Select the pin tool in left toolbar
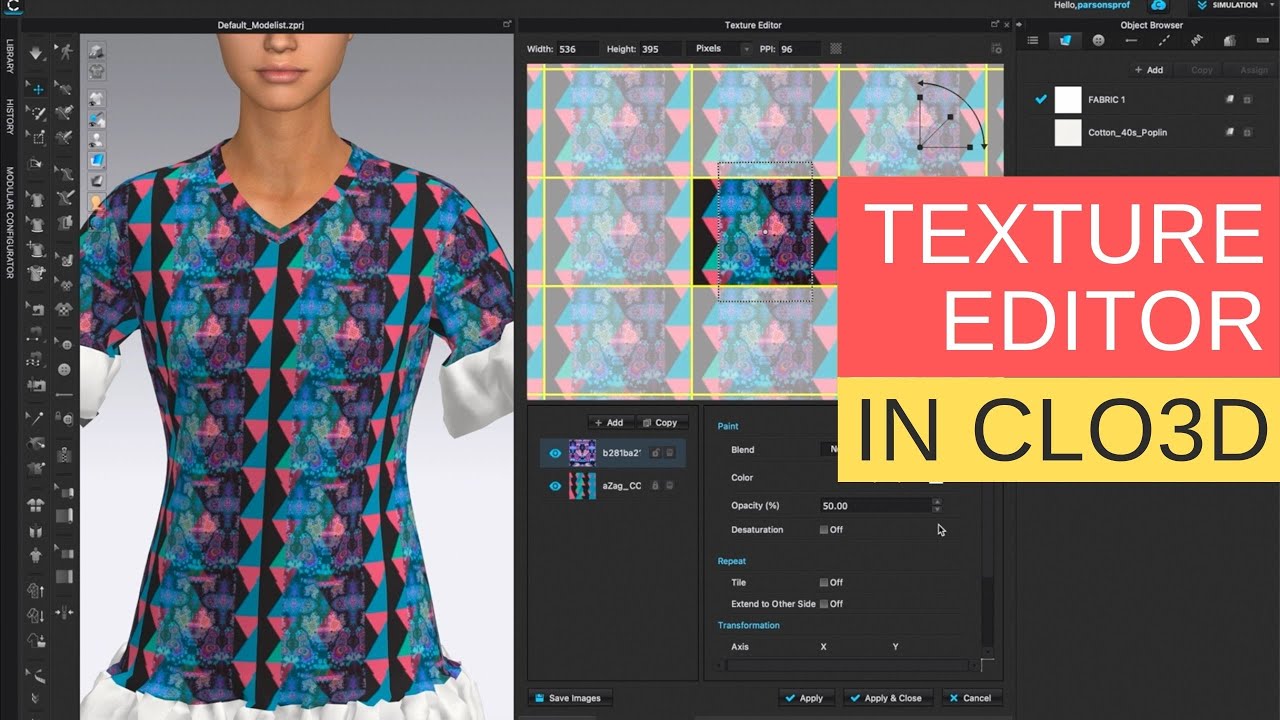Image resolution: width=1280 pixels, height=720 pixels. point(38,417)
